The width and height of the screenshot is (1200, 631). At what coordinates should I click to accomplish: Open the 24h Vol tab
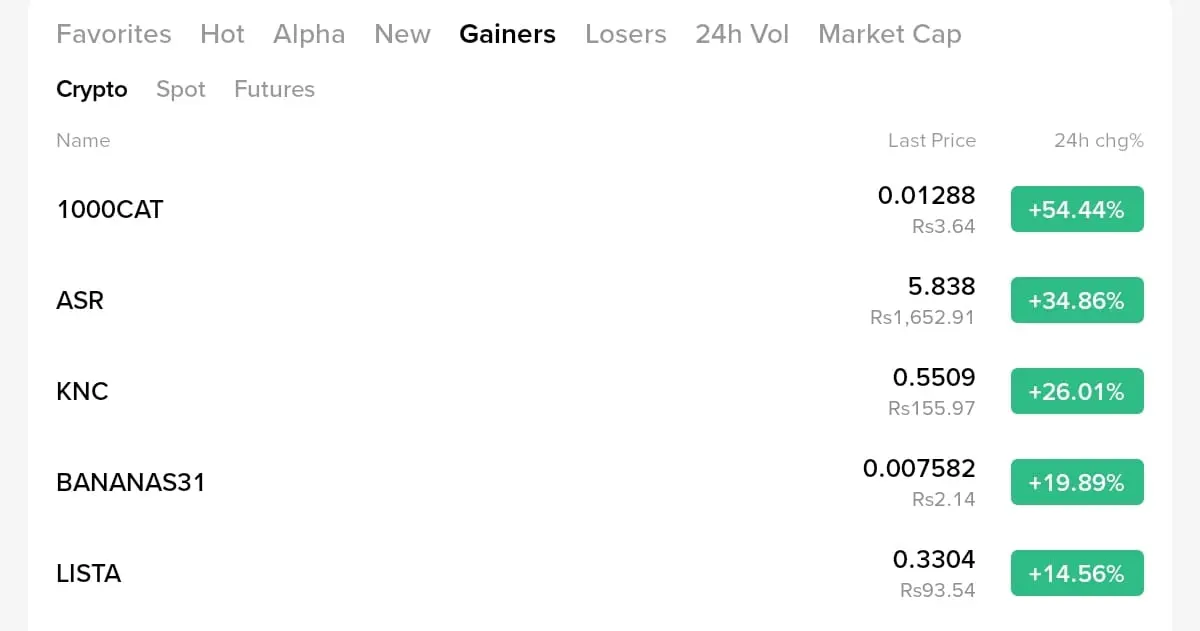click(742, 34)
